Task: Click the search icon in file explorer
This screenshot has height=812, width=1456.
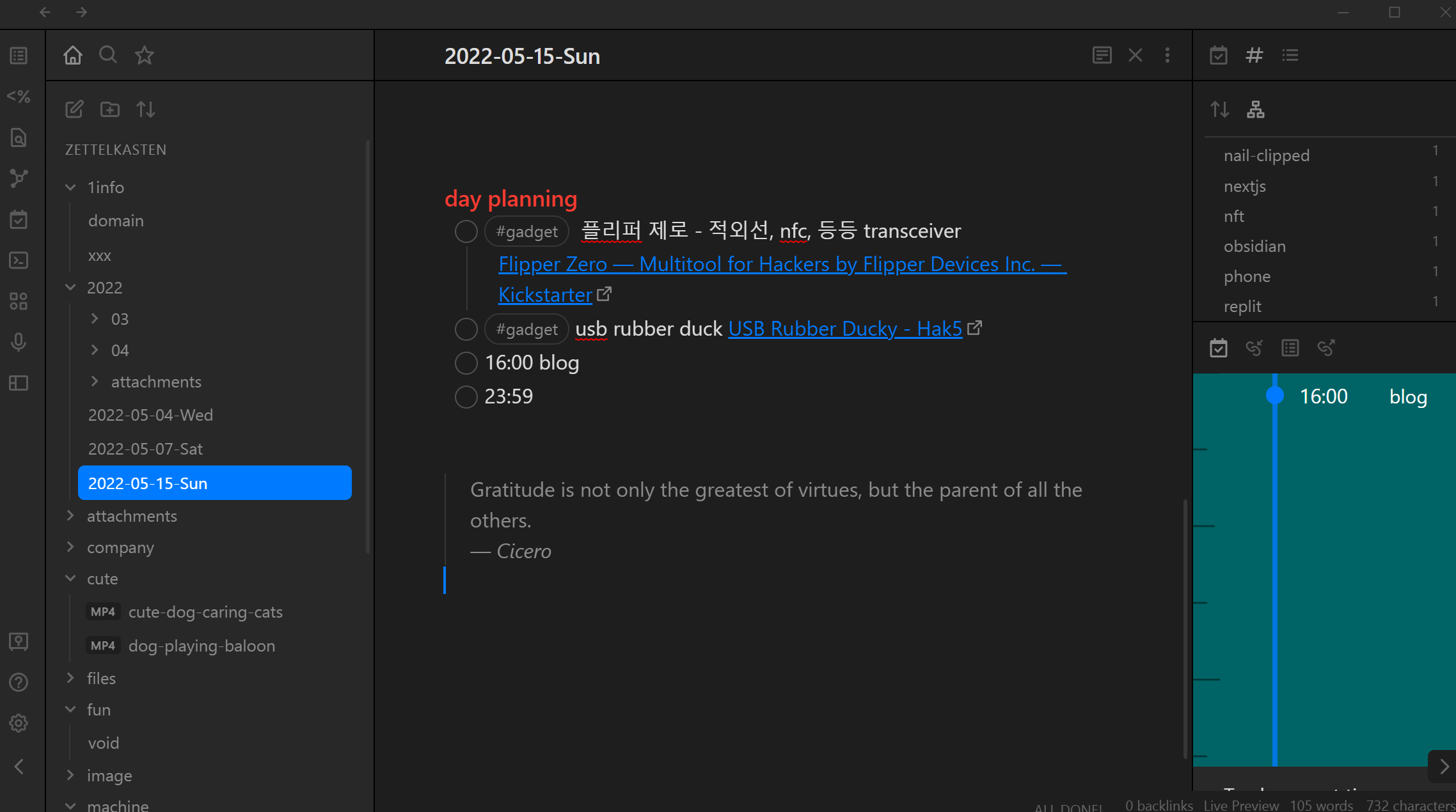Action: coord(108,55)
